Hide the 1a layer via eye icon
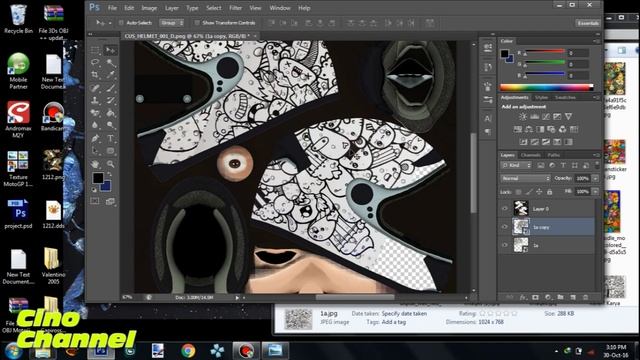This screenshot has width=640, height=360. [504, 245]
